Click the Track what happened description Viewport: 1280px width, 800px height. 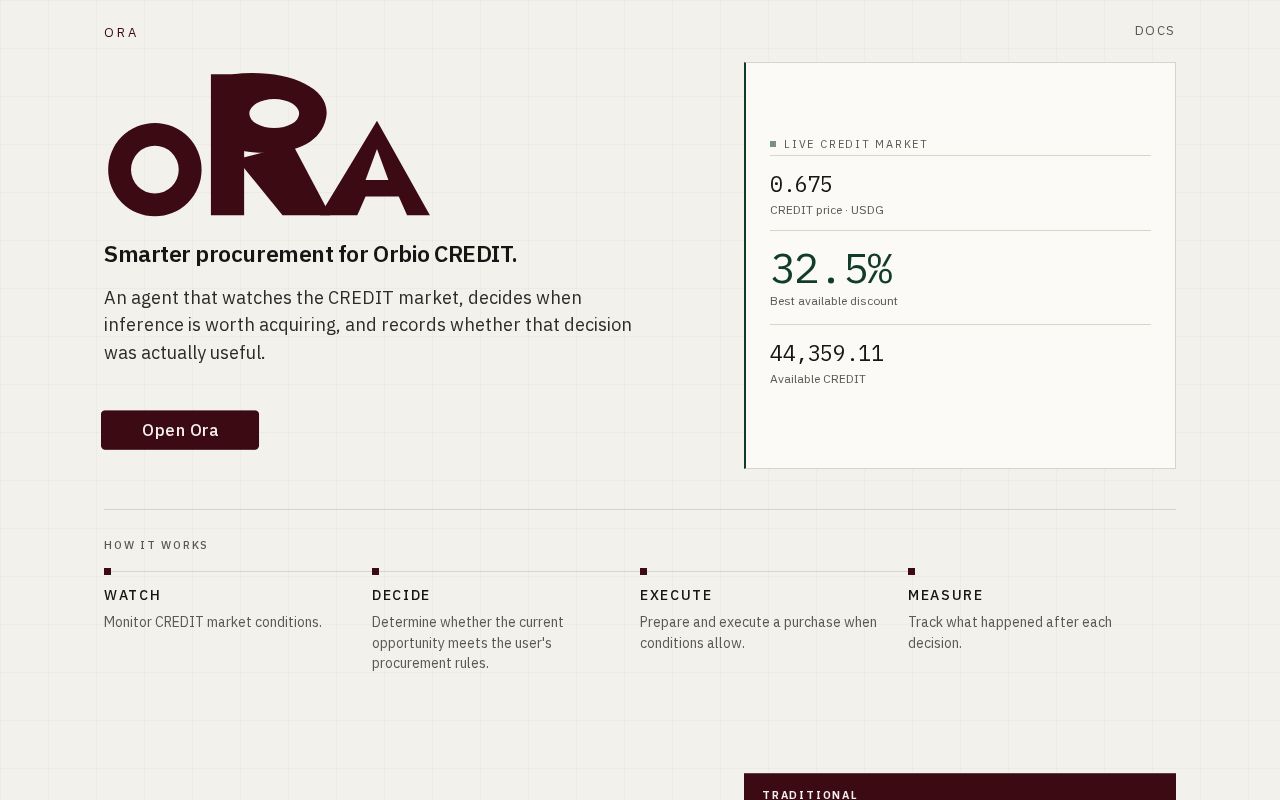(x=1010, y=632)
